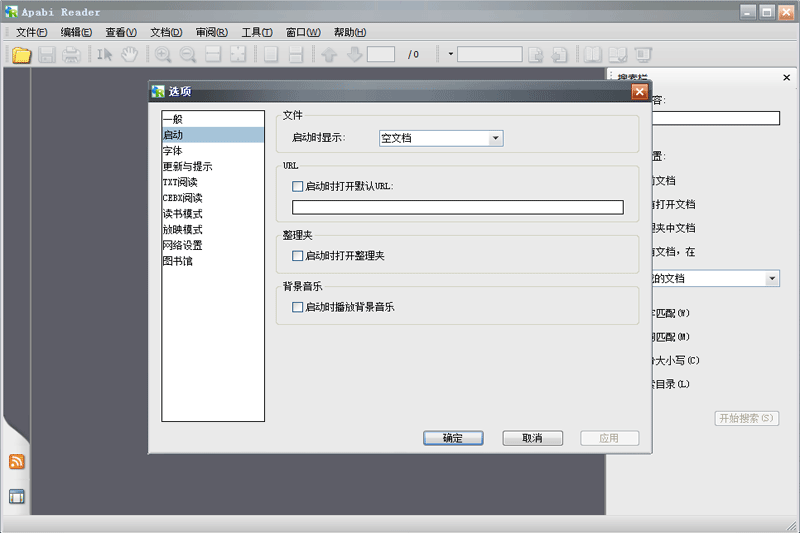This screenshot has width=800, height=533.
Task: Click the 应用 button
Action: tap(609, 438)
